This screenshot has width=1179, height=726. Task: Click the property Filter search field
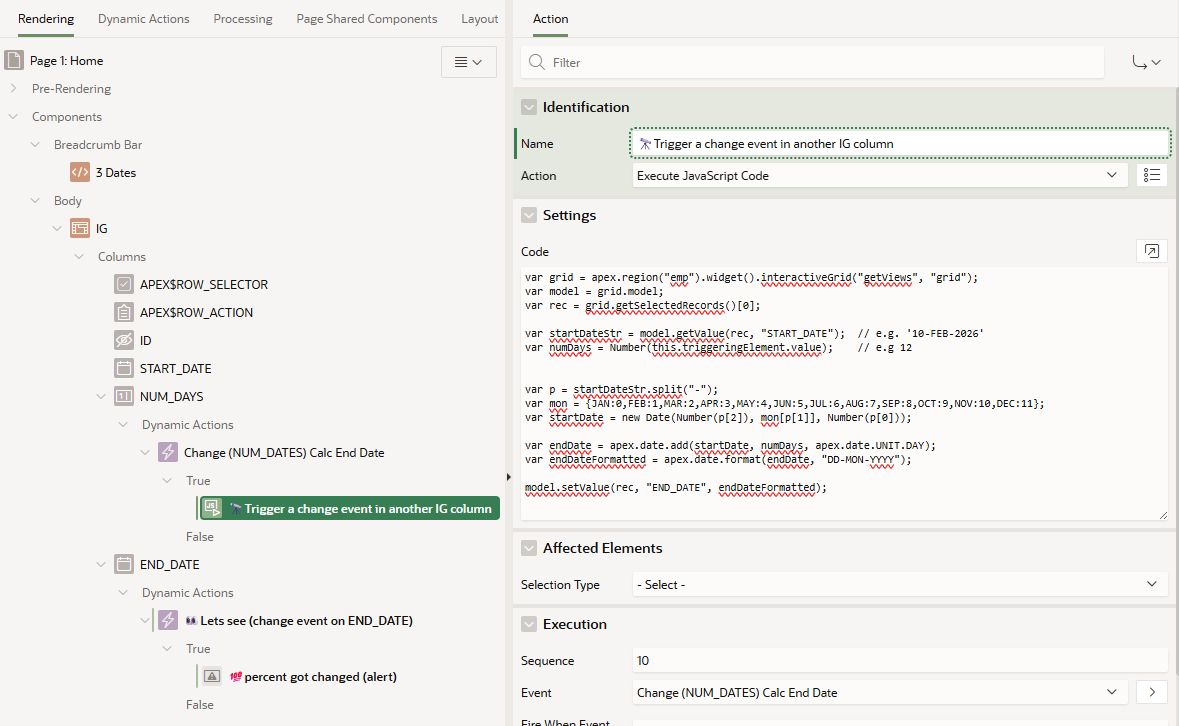[x=810, y=62]
